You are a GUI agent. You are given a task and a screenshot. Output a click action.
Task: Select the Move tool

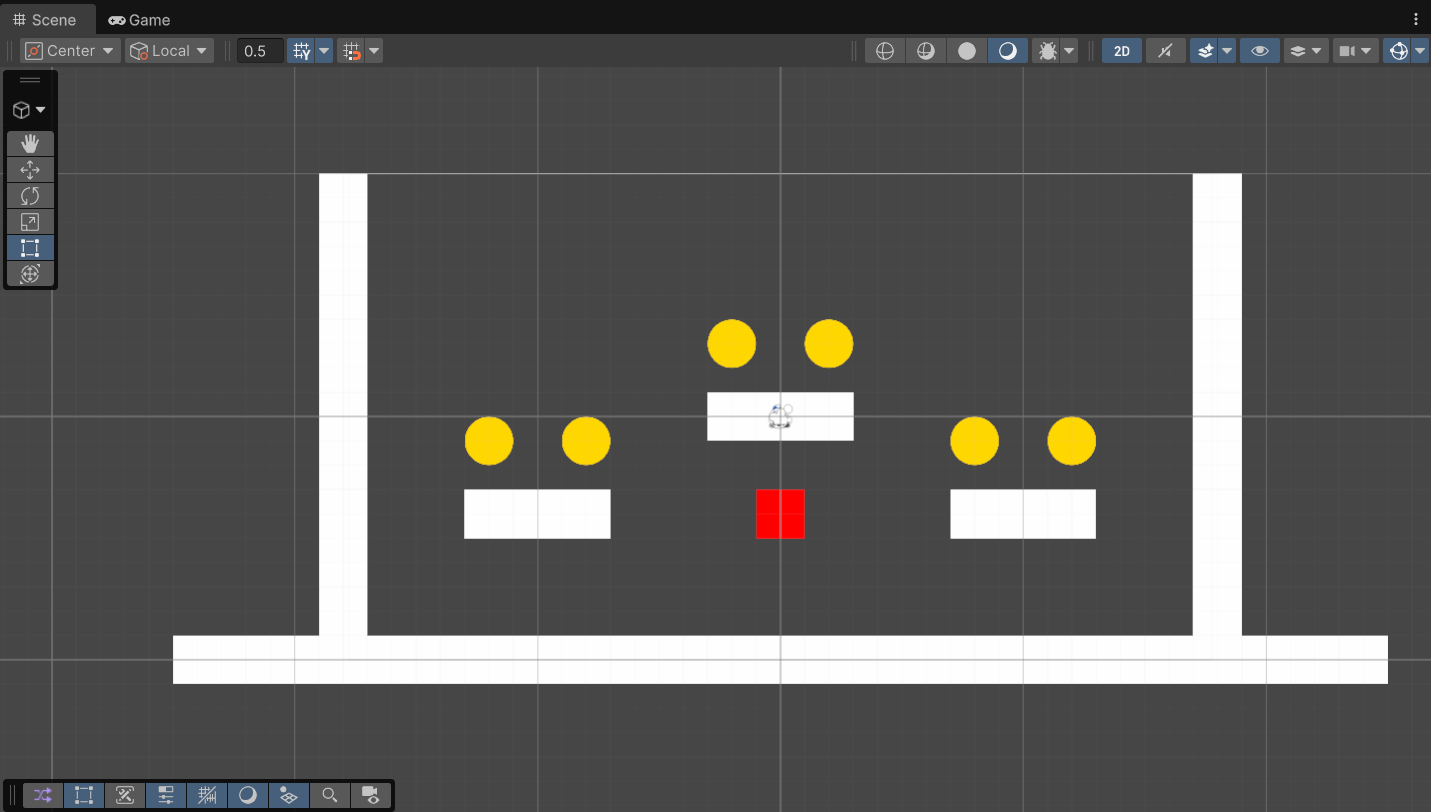[30, 170]
